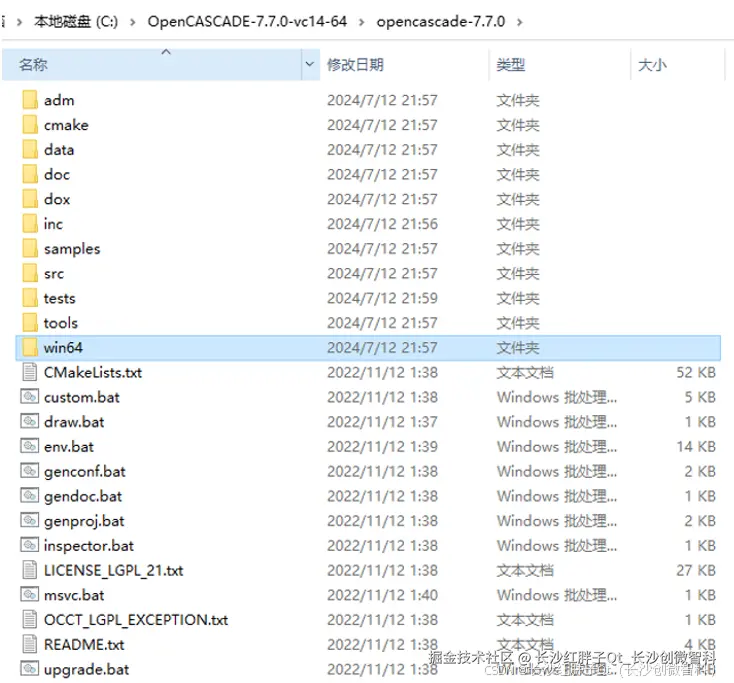This screenshot has height=683, width=734.
Task: Select the file name CMakeLists.txt
Action: (x=93, y=373)
